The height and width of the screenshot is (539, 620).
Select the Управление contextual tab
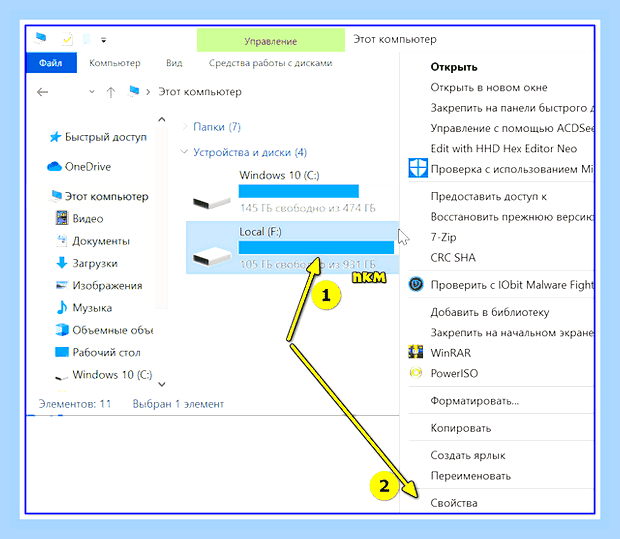click(270, 41)
